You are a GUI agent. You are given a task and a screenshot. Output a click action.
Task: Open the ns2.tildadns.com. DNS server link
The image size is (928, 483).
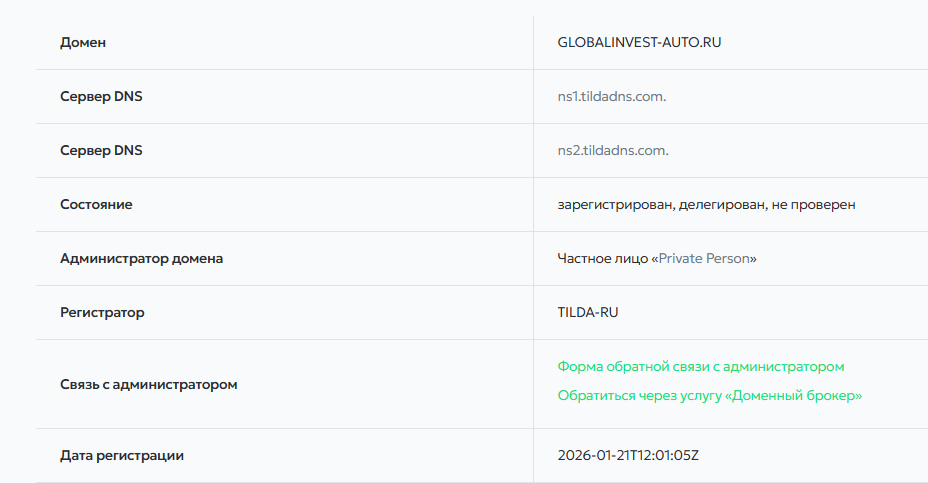[x=612, y=151]
